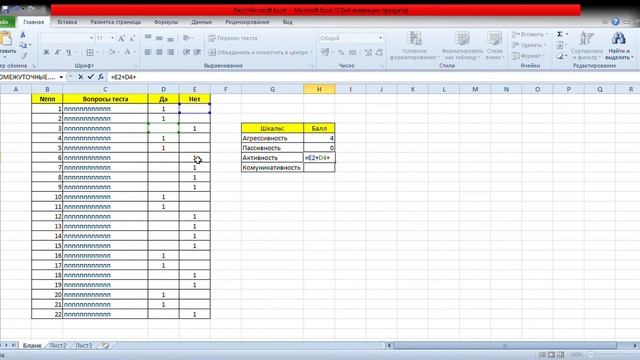Open Conditional Formatting (Условное форматирование)
Image resolution: width=640 pixels, height=360 pixels.
(x=414, y=46)
